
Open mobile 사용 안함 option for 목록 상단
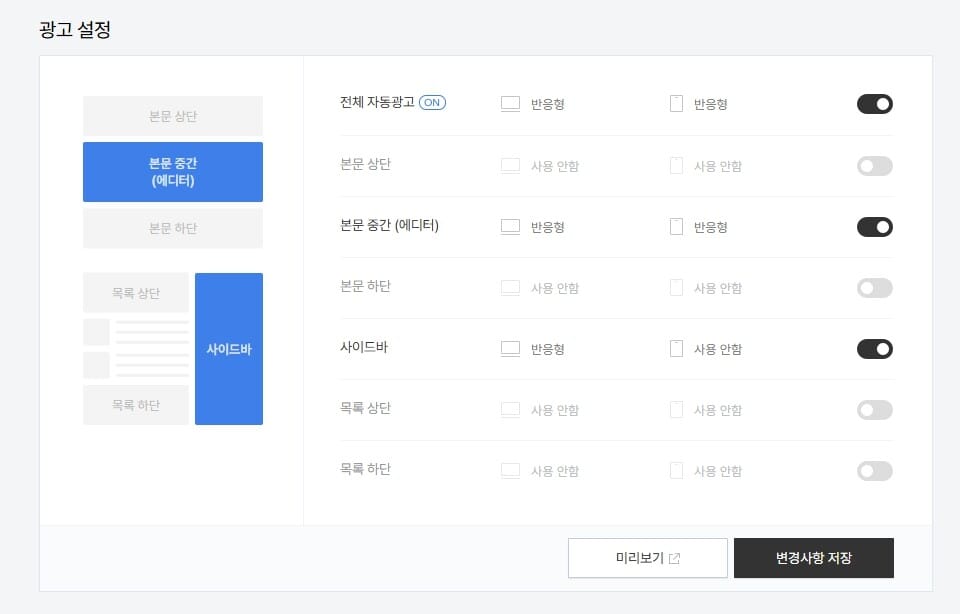tap(718, 410)
